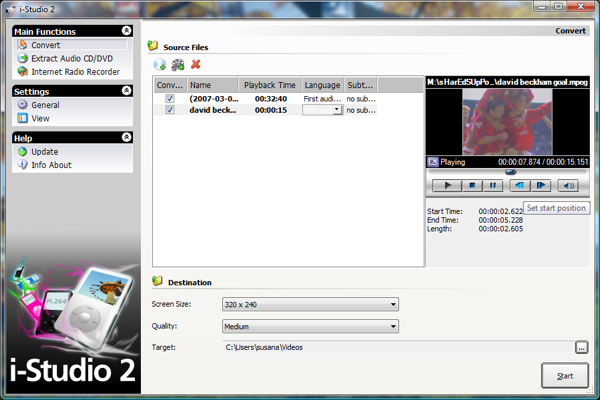Collapse the Help panel

coord(126,137)
